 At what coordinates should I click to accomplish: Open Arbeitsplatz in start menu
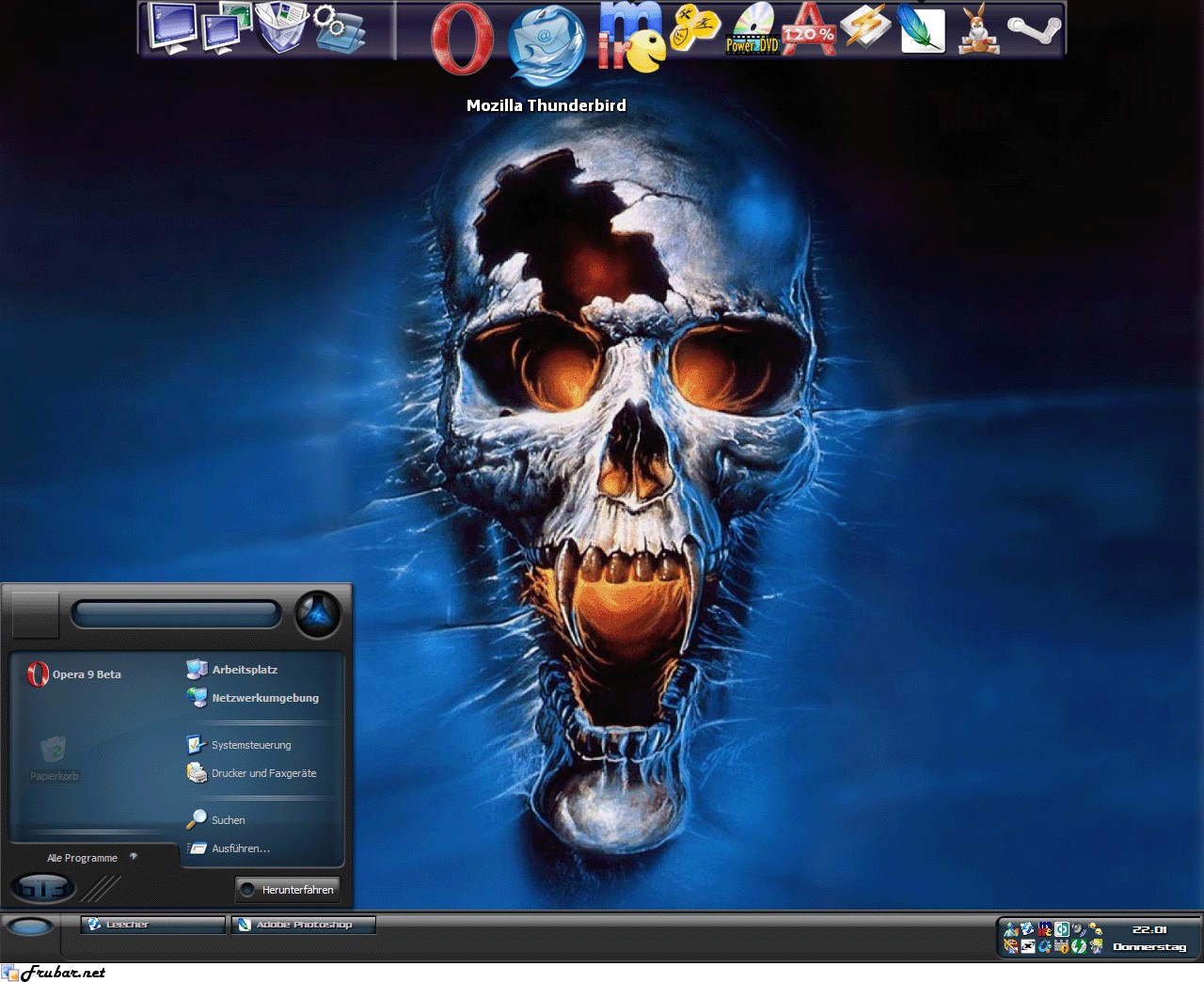click(232, 670)
